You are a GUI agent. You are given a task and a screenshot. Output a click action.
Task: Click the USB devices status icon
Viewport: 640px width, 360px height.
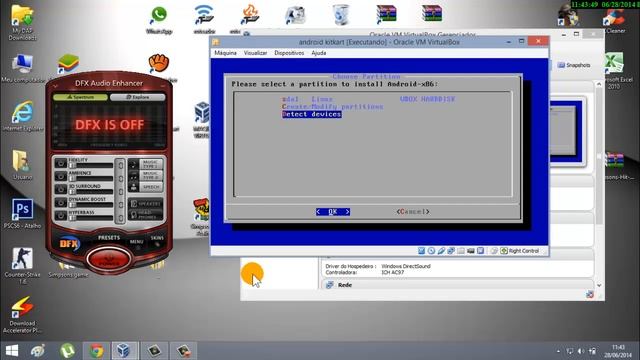tap(441, 251)
